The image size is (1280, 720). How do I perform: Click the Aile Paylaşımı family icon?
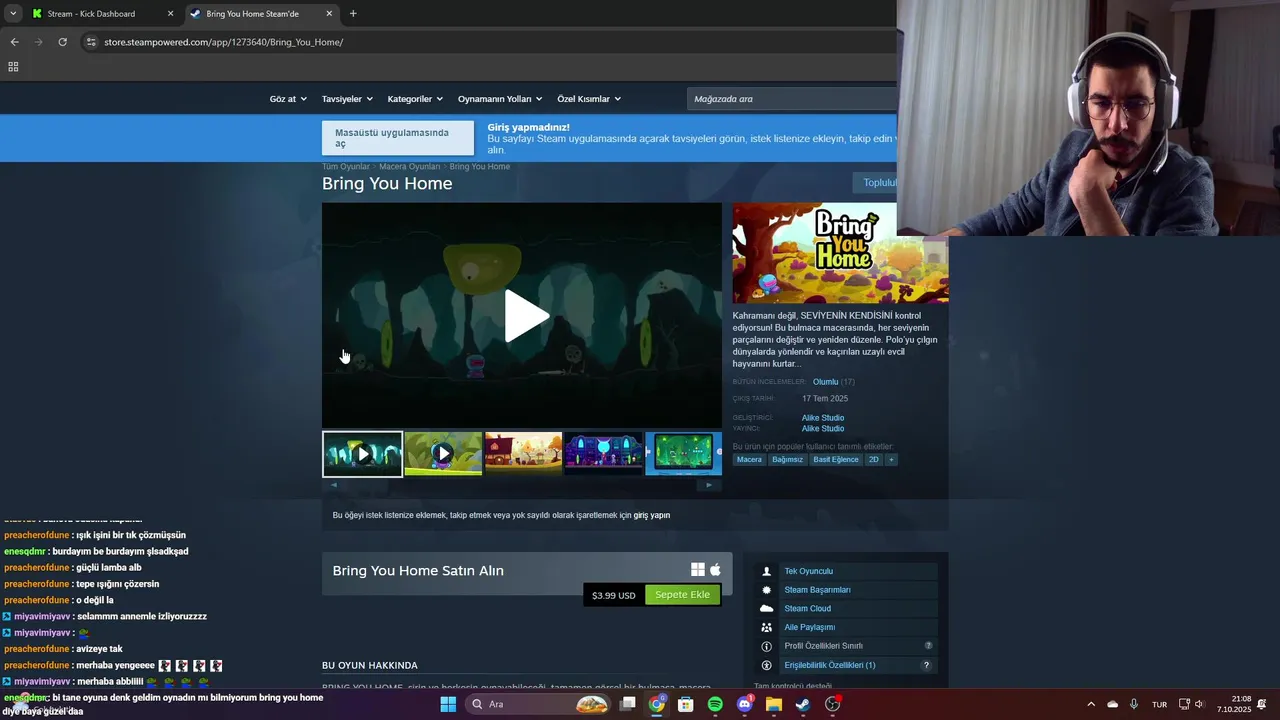tap(767, 627)
